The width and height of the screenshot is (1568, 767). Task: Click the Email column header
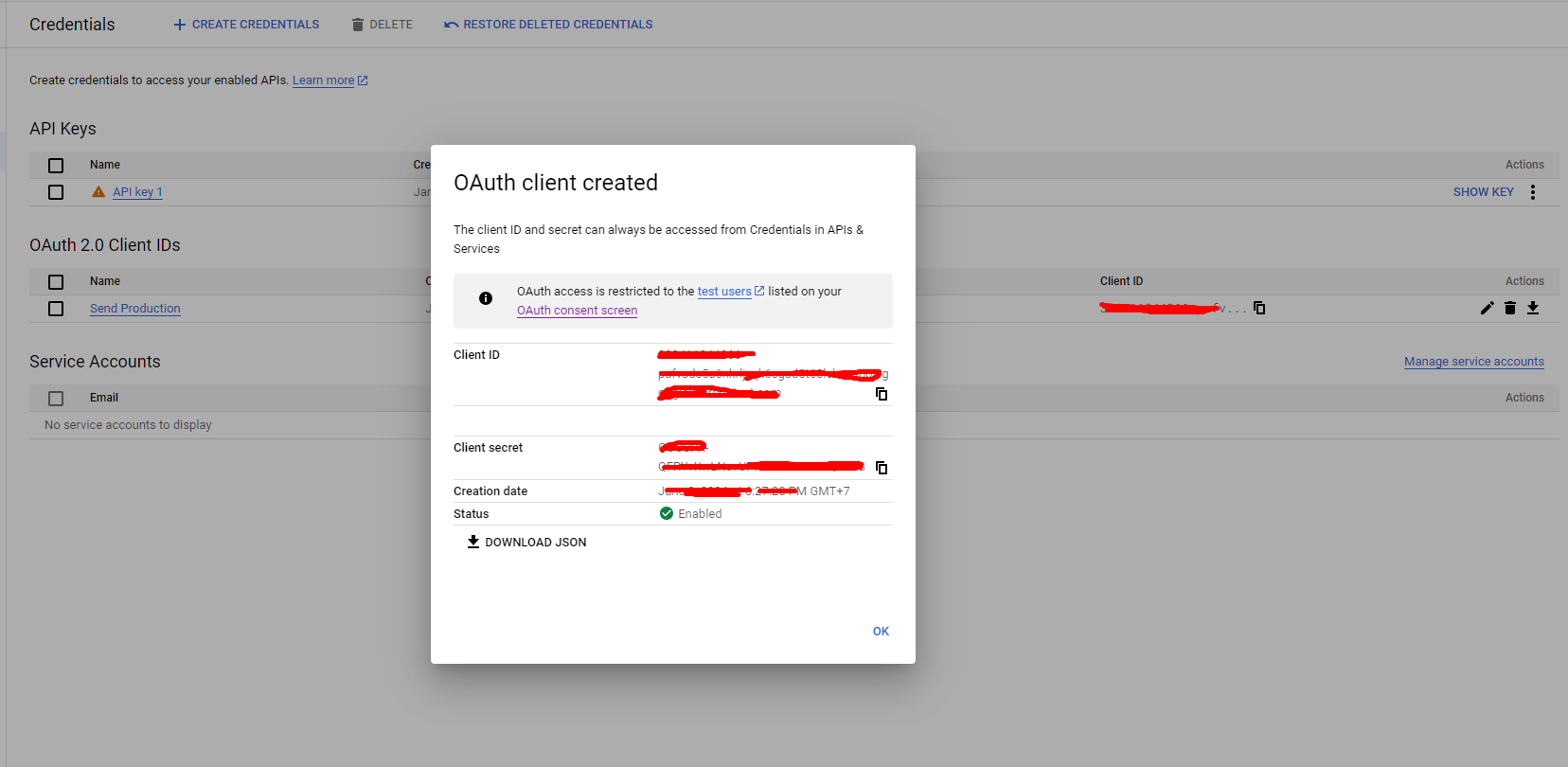click(x=104, y=398)
